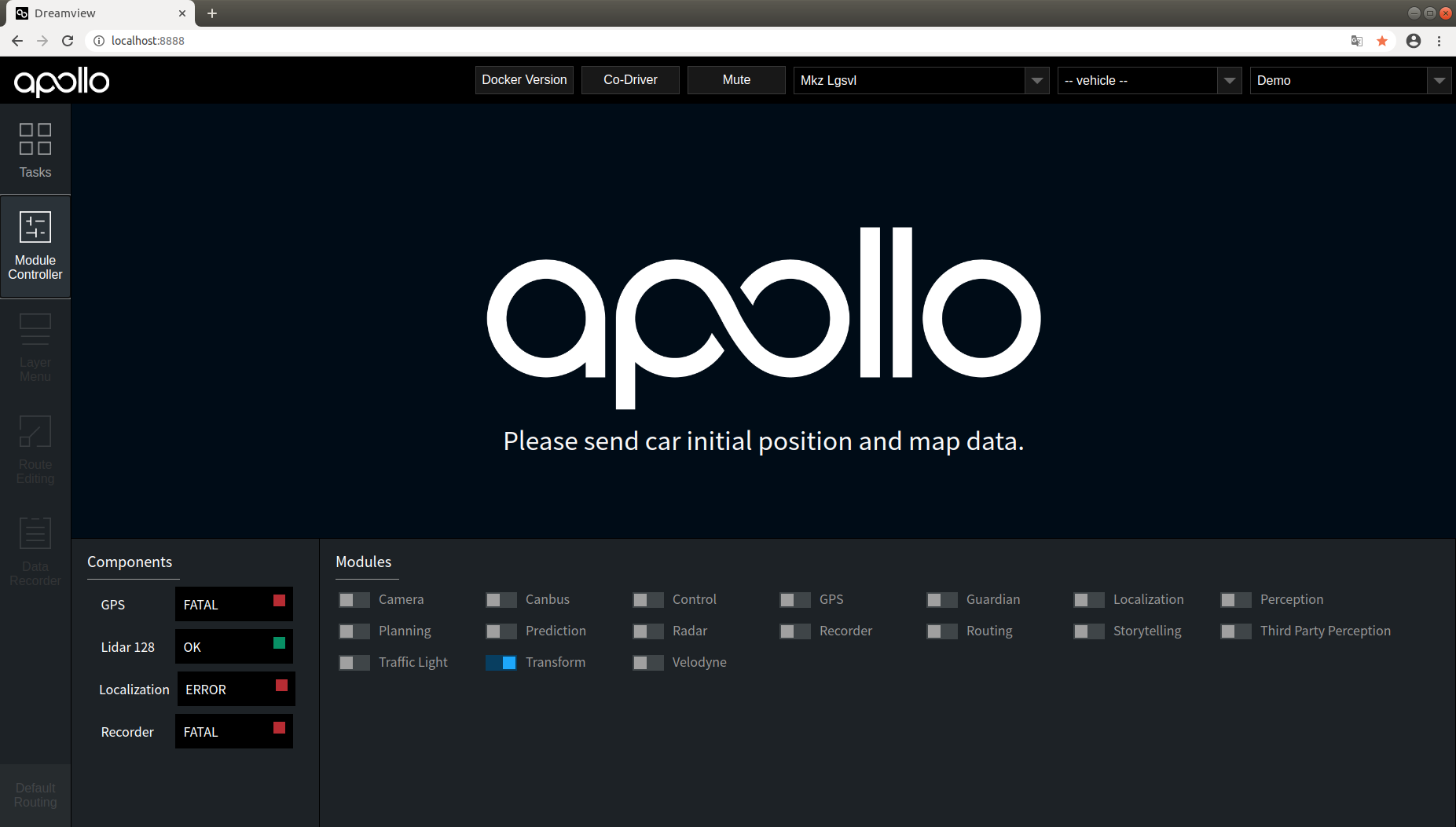Toggle the Third Party Perception switch
The height and width of the screenshot is (827, 1456).
point(1236,631)
